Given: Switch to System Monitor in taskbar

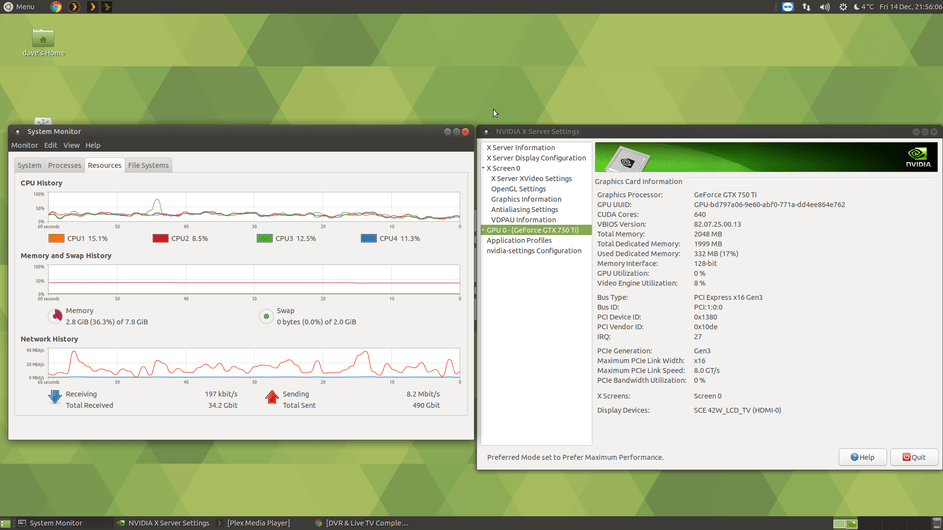Looking at the screenshot, I should 55,523.
